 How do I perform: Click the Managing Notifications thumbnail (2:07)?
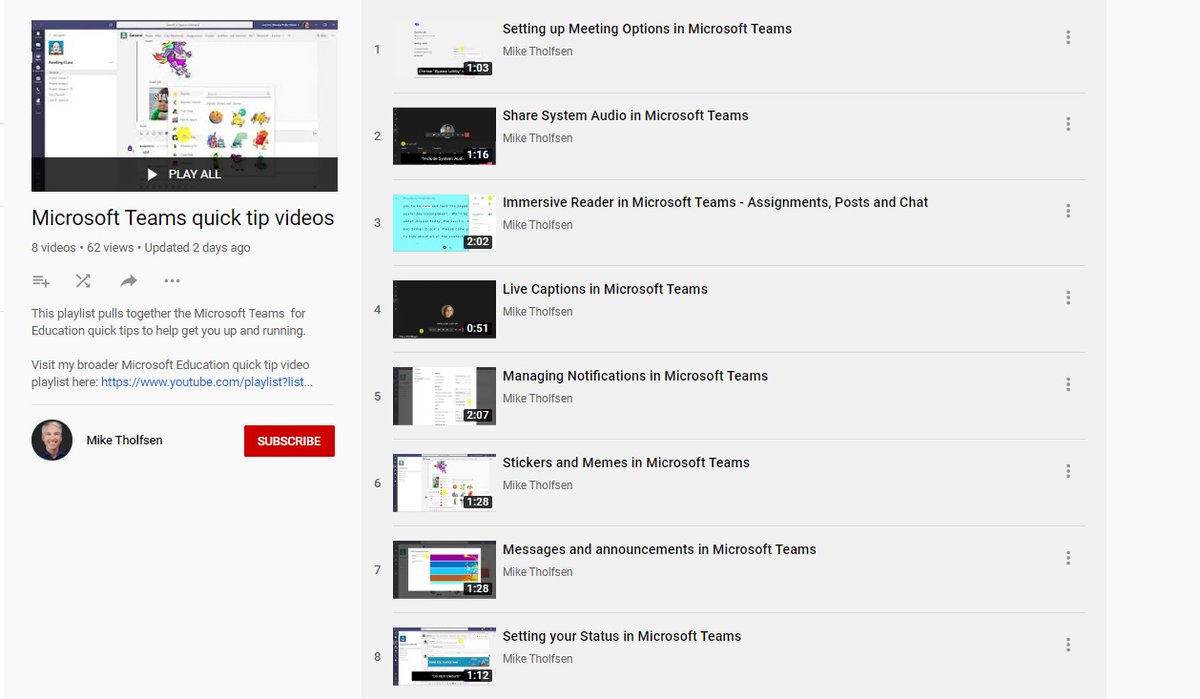pyautogui.click(x=444, y=396)
